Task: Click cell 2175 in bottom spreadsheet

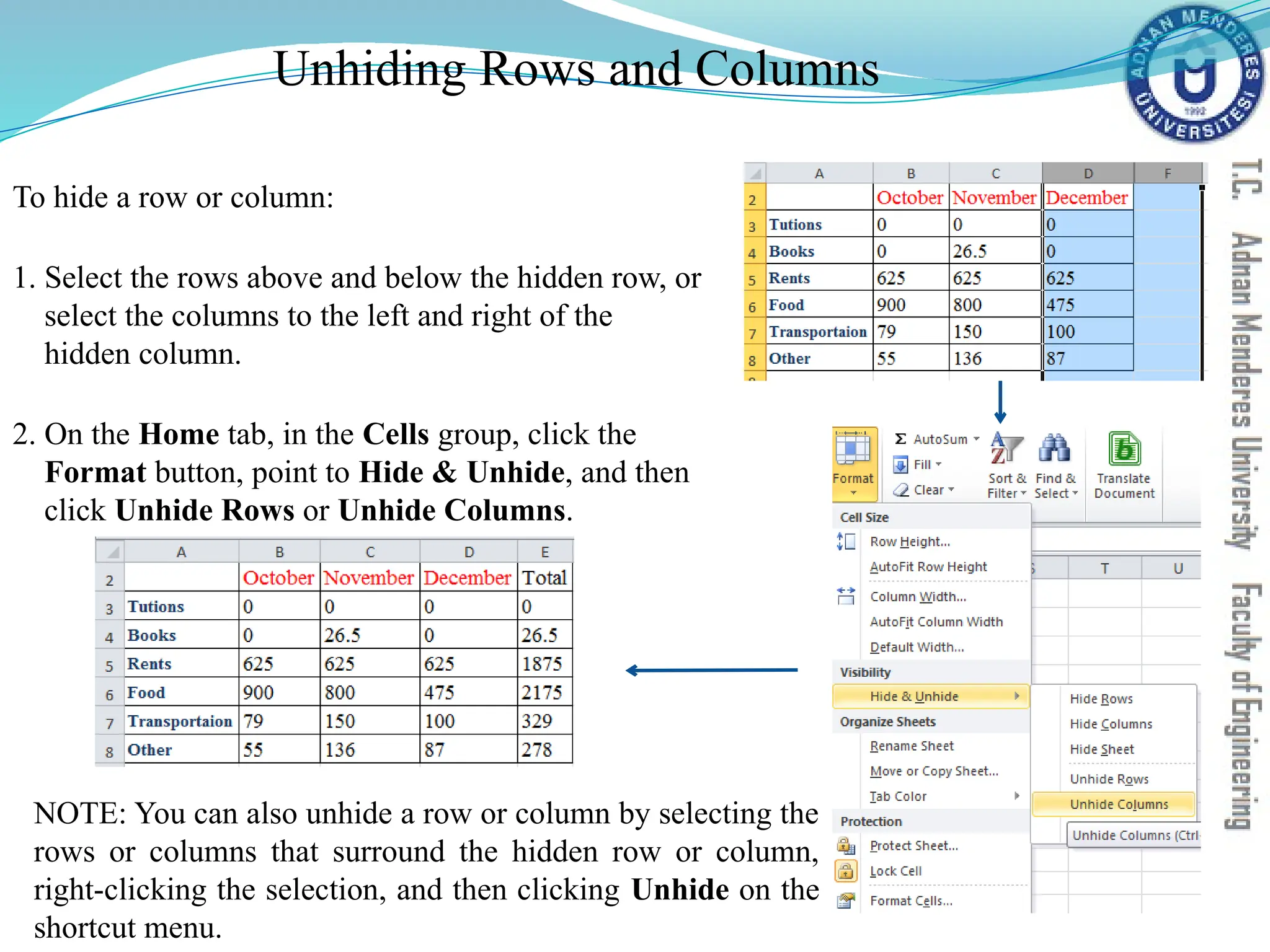Action: (x=544, y=692)
